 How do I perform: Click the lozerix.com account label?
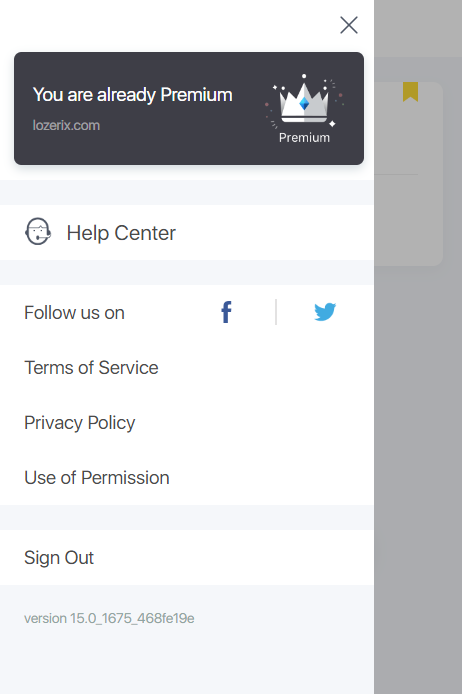(66, 125)
